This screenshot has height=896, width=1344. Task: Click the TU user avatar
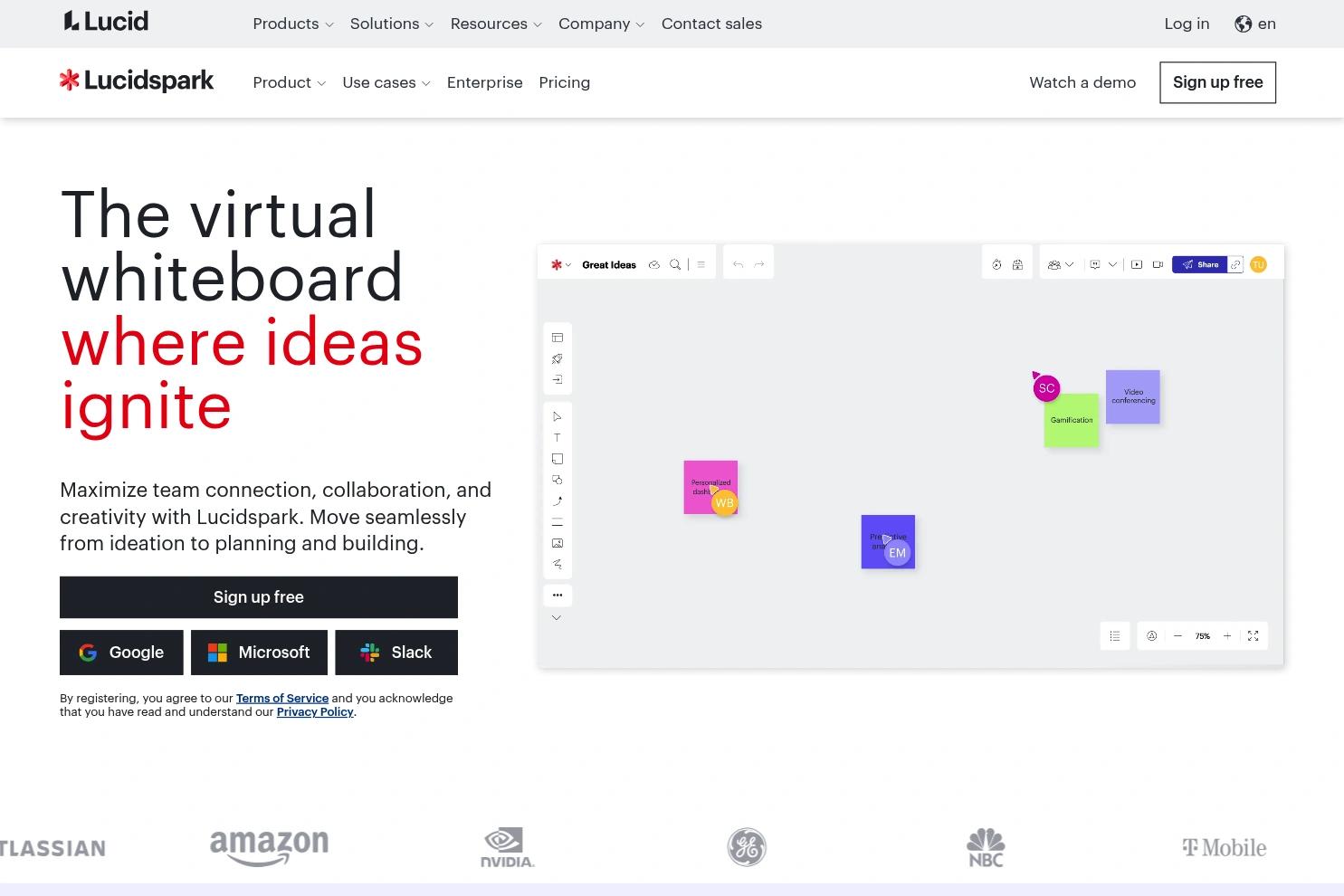click(x=1258, y=264)
